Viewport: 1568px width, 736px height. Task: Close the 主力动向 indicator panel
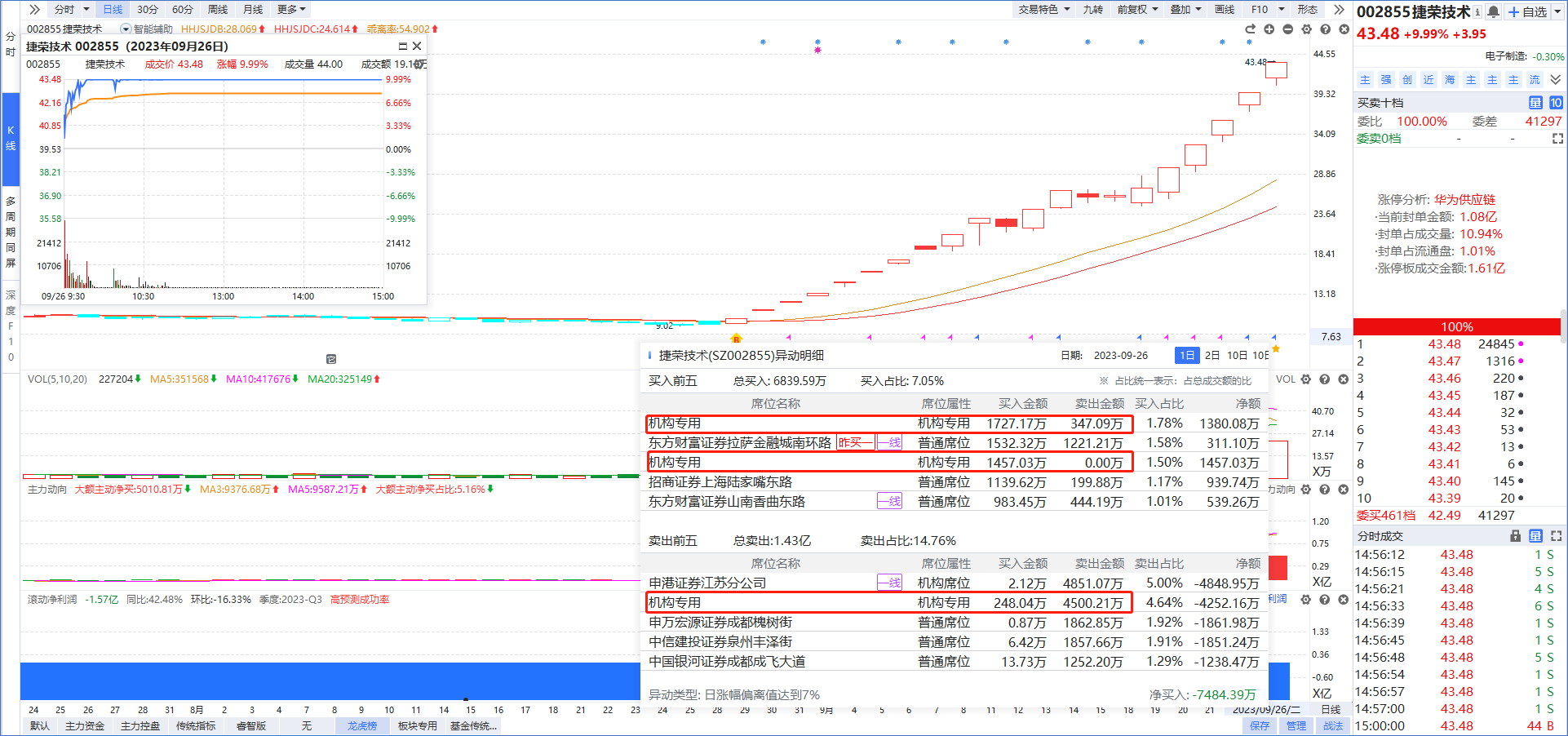1344,490
